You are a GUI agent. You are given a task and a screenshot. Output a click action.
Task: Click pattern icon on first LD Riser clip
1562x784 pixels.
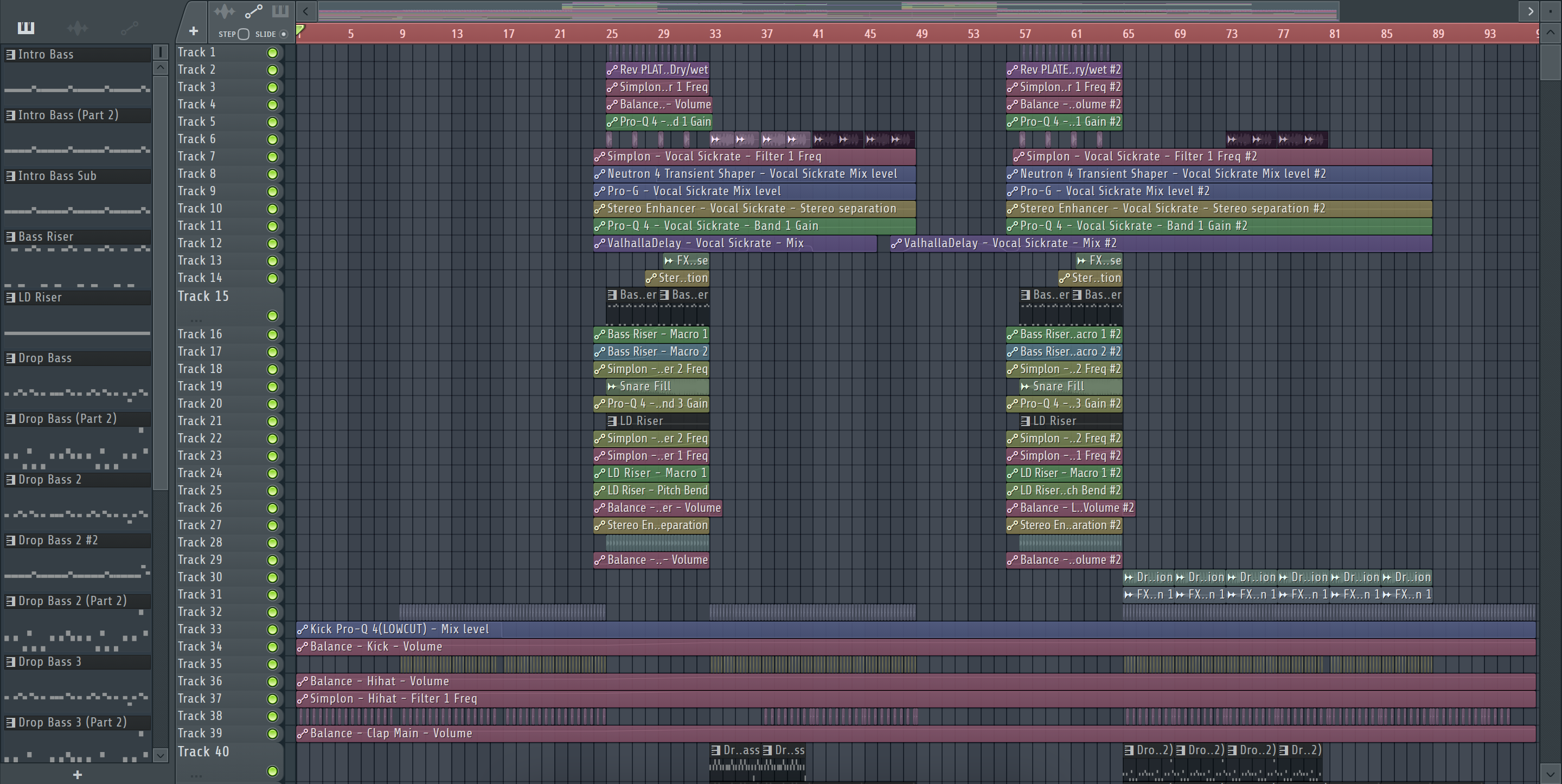point(612,421)
